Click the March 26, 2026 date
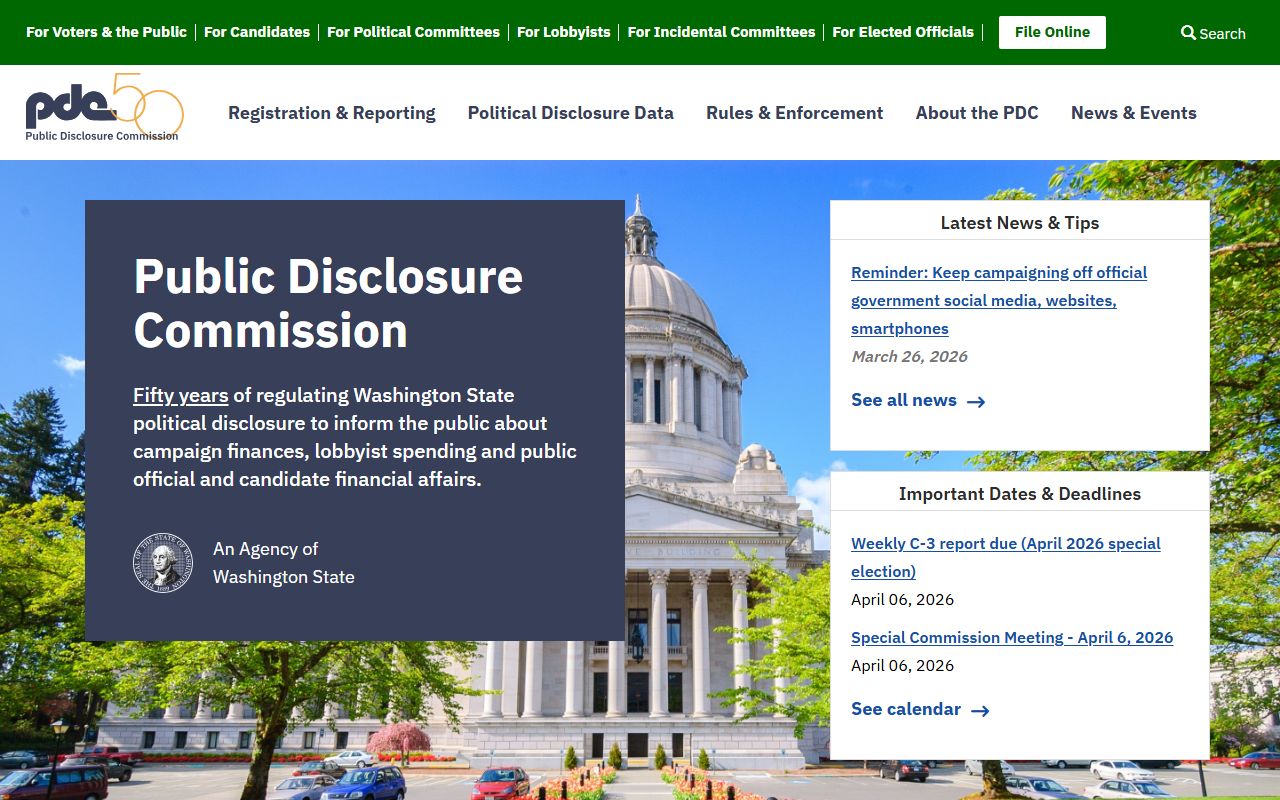1280x800 pixels. (x=909, y=356)
